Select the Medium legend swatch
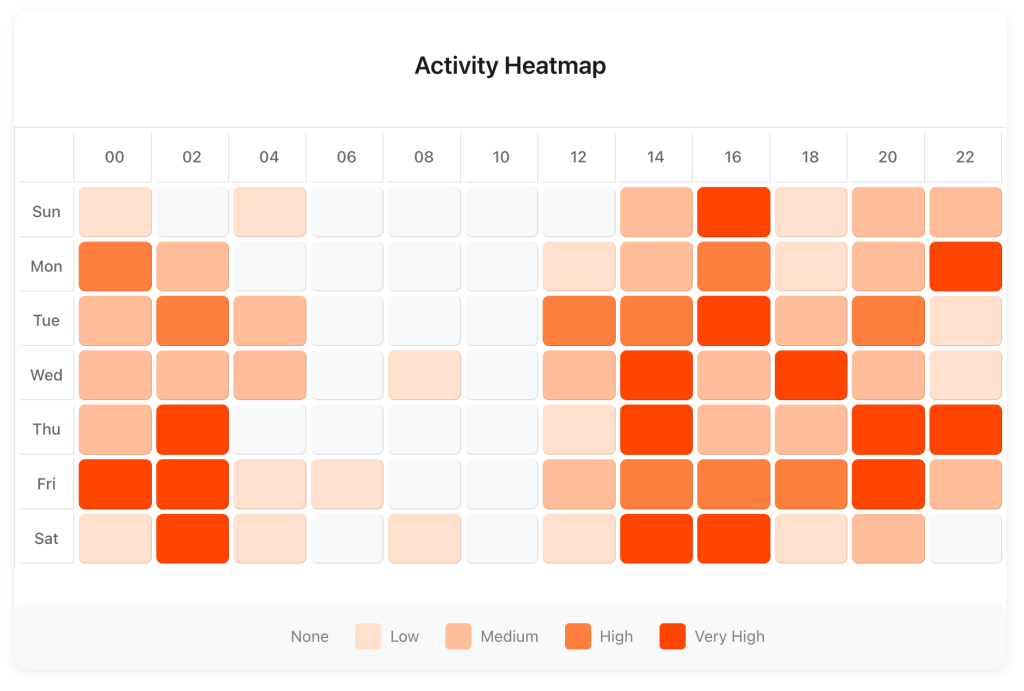 (x=458, y=636)
